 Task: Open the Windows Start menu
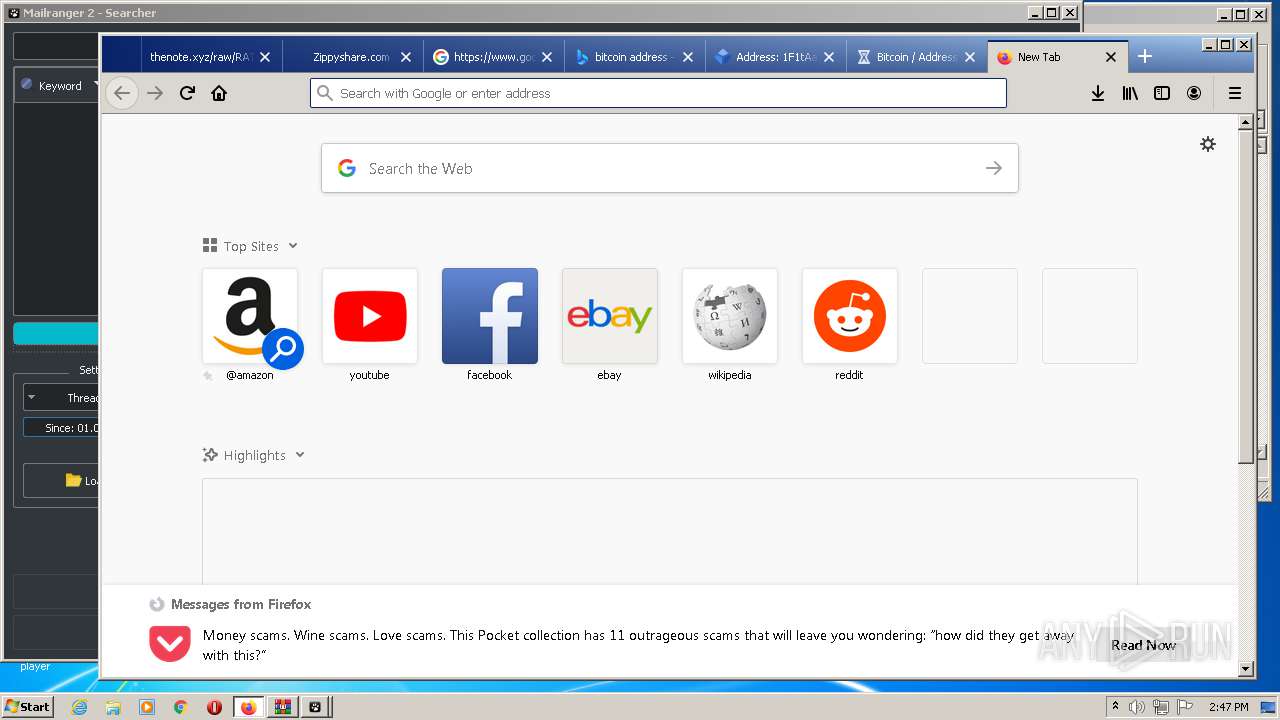coord(27,706)
